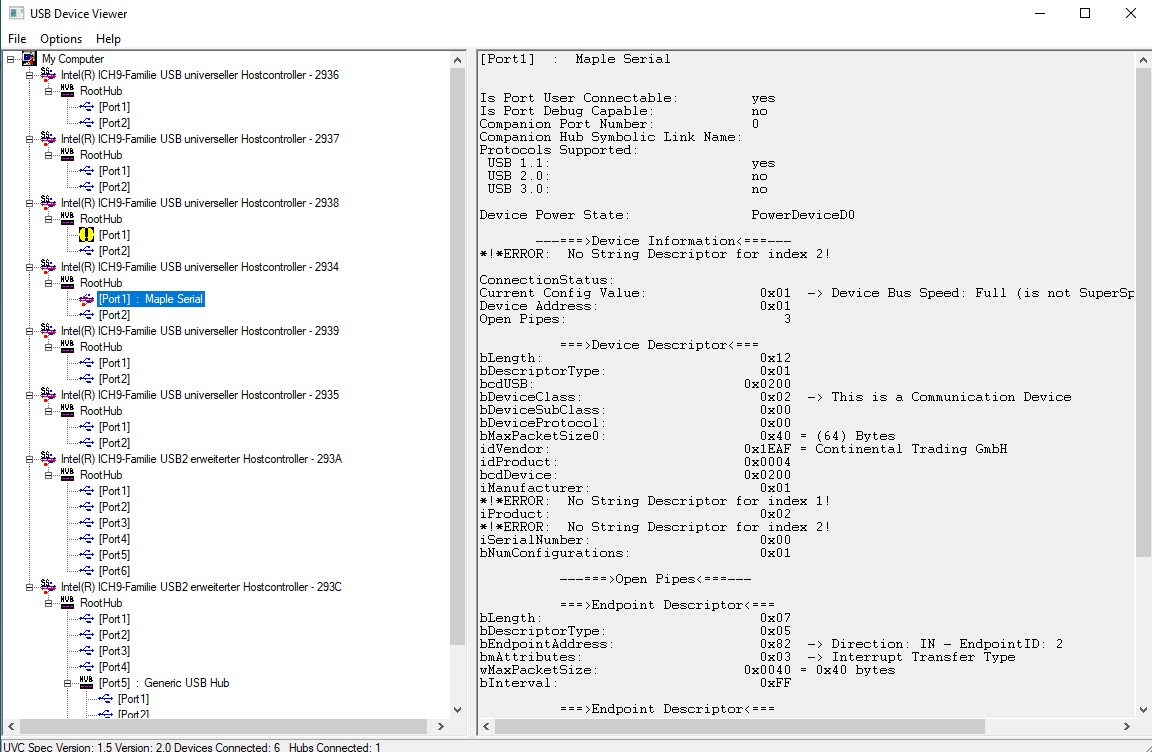Screen dimensions: 1152x752
Task: Click the Maple Serial device icon
Action: [87, 299]
